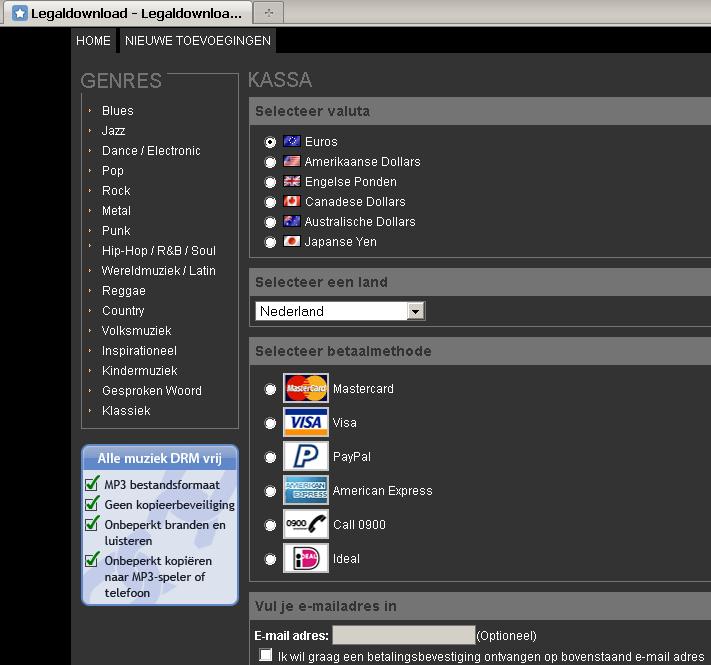Click the Japanese flag icon
This screenshot has width=711, height=665.
coord(292,241)
